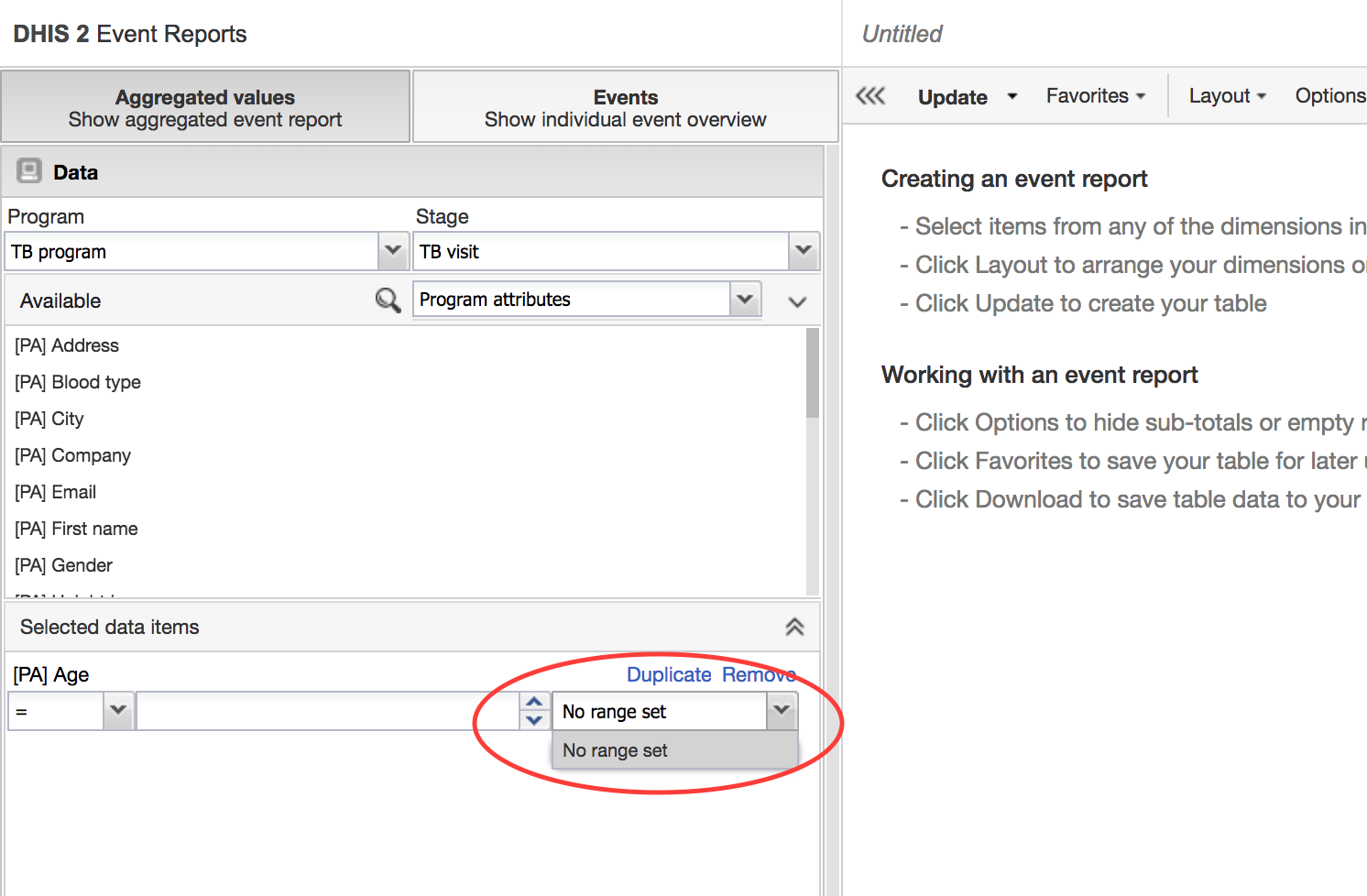The height and width of the screenshot is (896, 1367).
Task: Open the Layout menu
Action: 1227,96
